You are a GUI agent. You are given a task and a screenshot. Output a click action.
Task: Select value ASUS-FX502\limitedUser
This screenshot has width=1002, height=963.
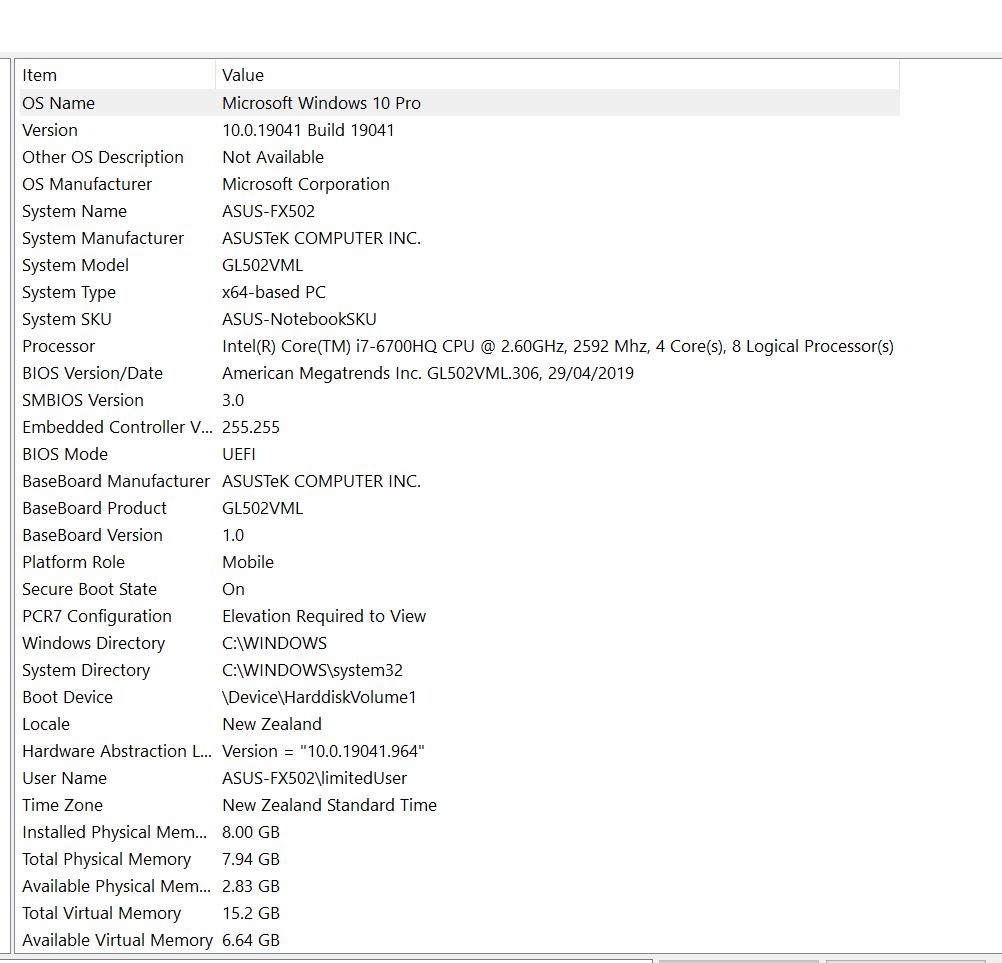(314, 778)
